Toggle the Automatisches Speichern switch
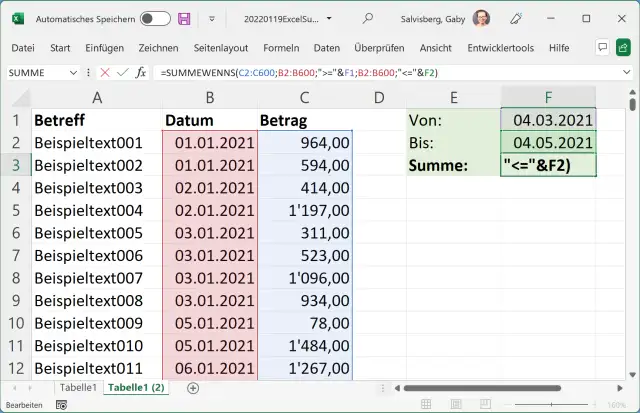This screenshot has height=413, width=640. pos(155,19)
